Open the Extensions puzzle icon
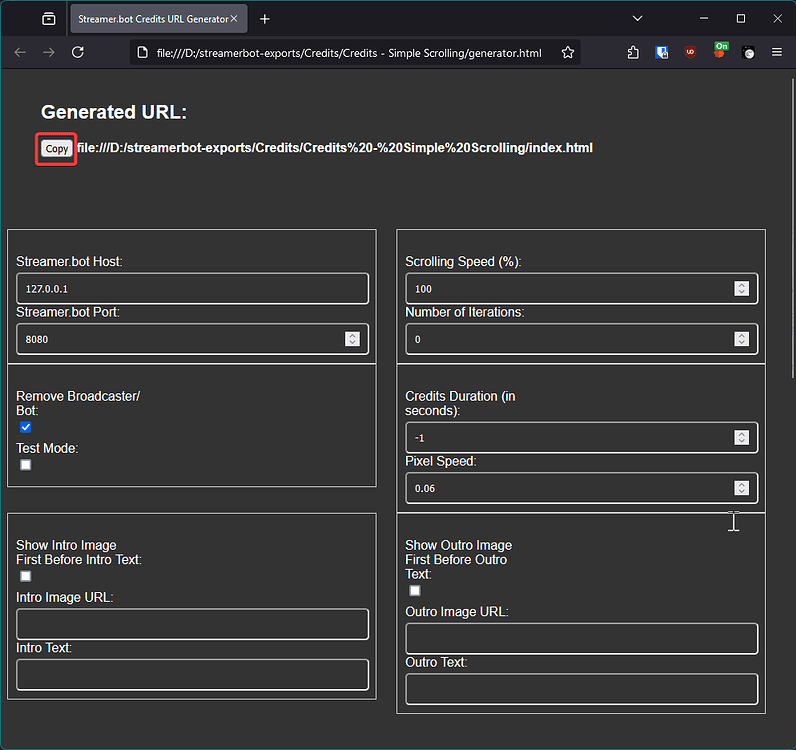Image resolution: width=796 pixels, height=750 pixels. click(633, 52)
